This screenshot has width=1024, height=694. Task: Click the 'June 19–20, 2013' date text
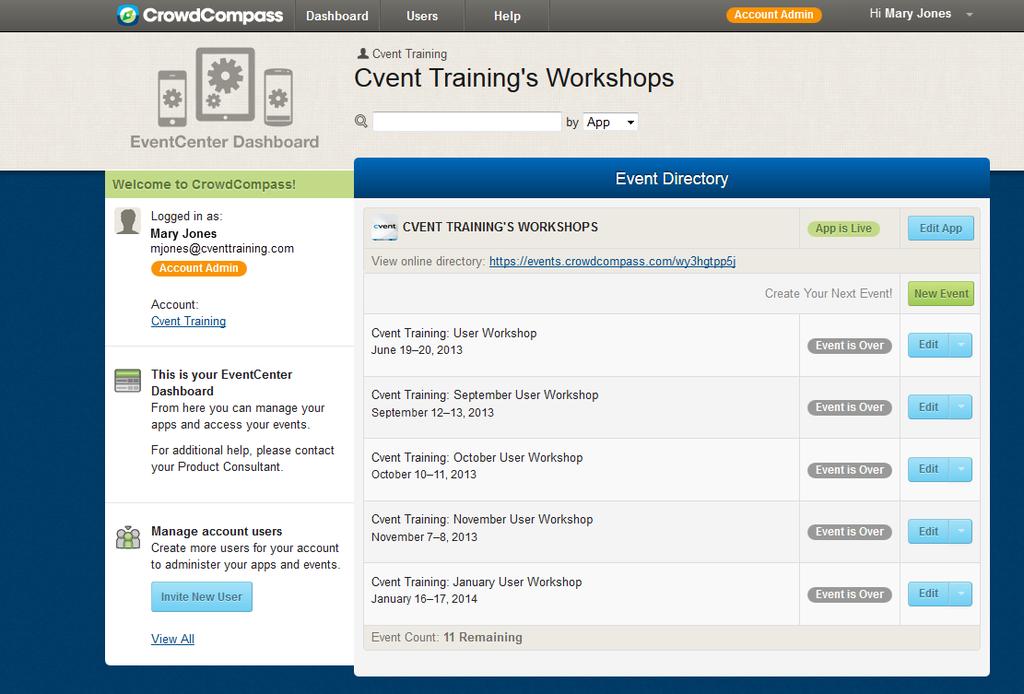point(417,350)
